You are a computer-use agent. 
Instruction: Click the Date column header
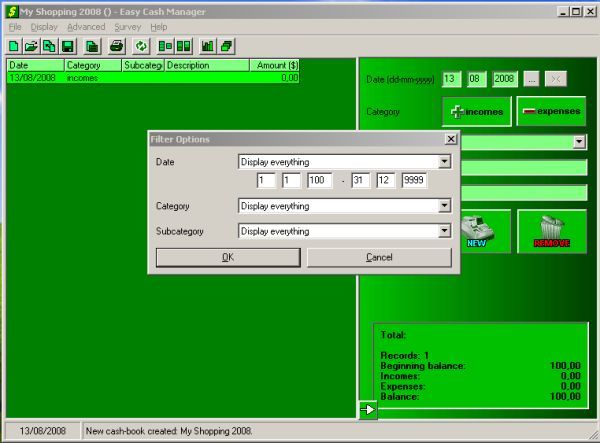tap(36, 65)
